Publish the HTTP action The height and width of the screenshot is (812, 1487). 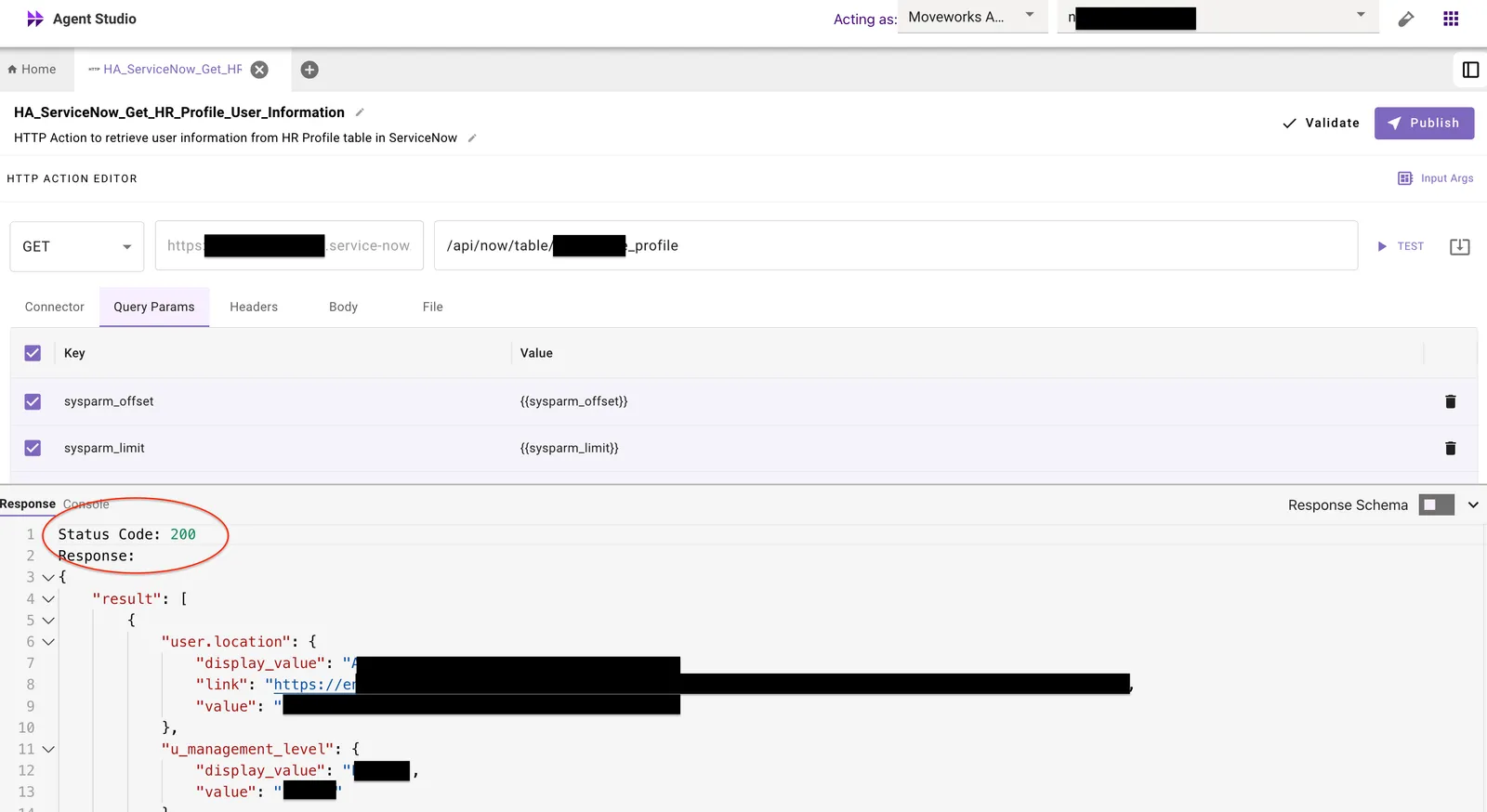1424,123
